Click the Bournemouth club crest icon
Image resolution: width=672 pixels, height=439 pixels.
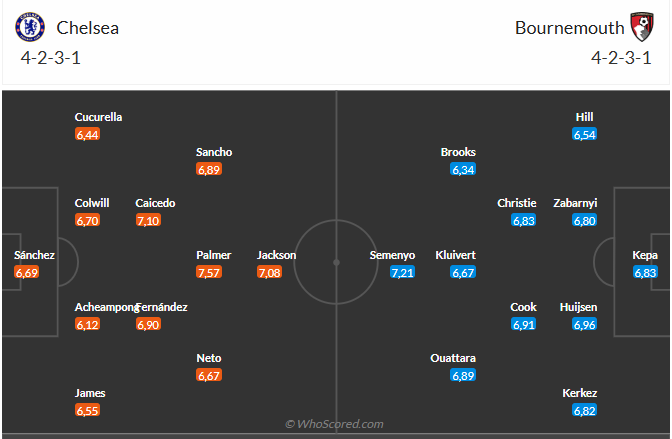coord(642,27)
